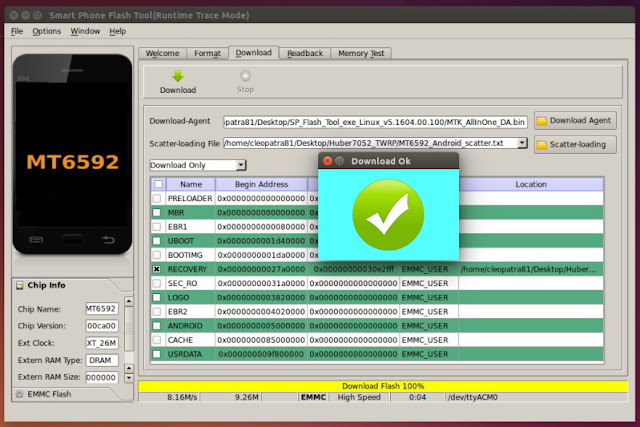Check the SEC_RO partition checkbox

point(157,283)
